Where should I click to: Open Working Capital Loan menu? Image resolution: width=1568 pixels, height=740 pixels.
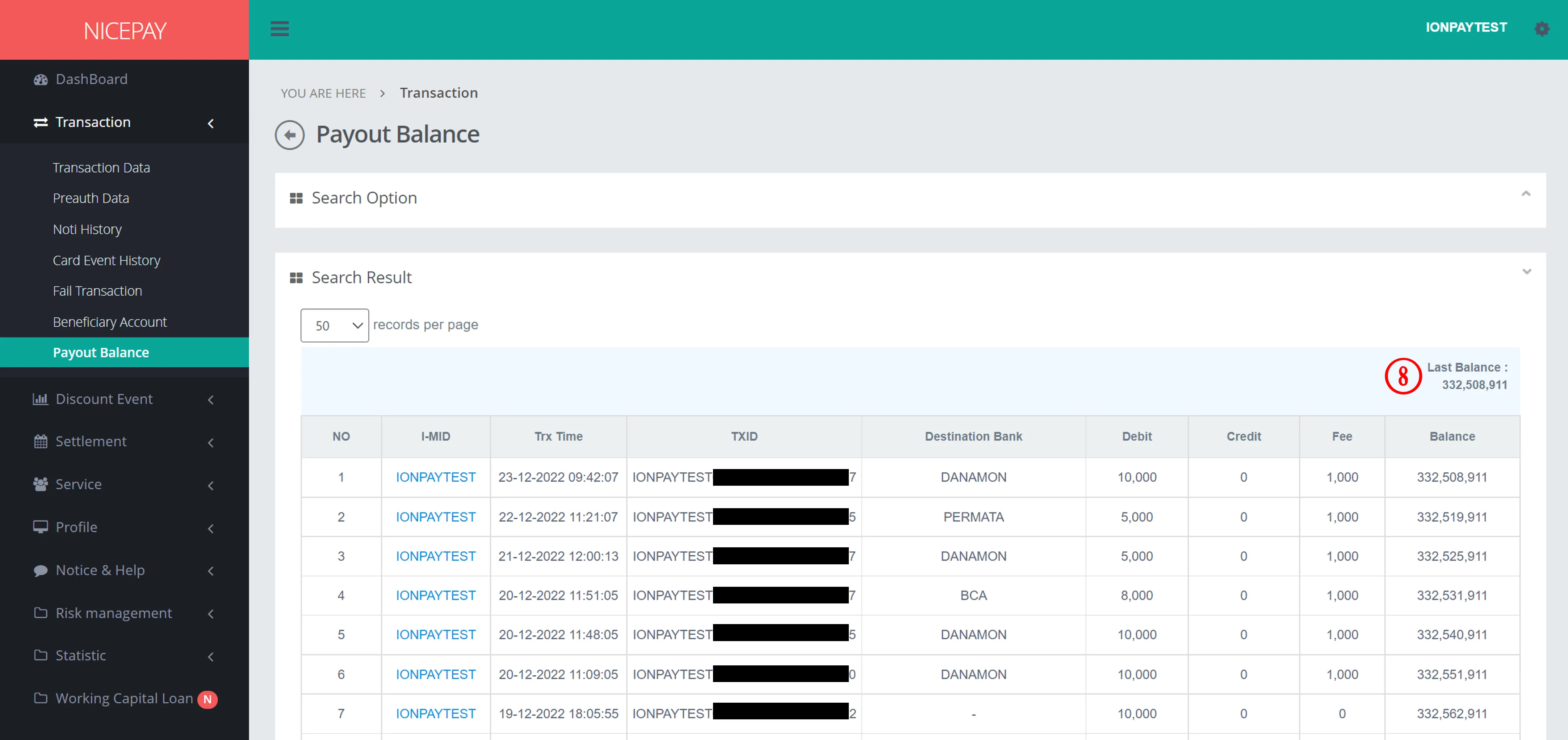(x=124, y=698)
